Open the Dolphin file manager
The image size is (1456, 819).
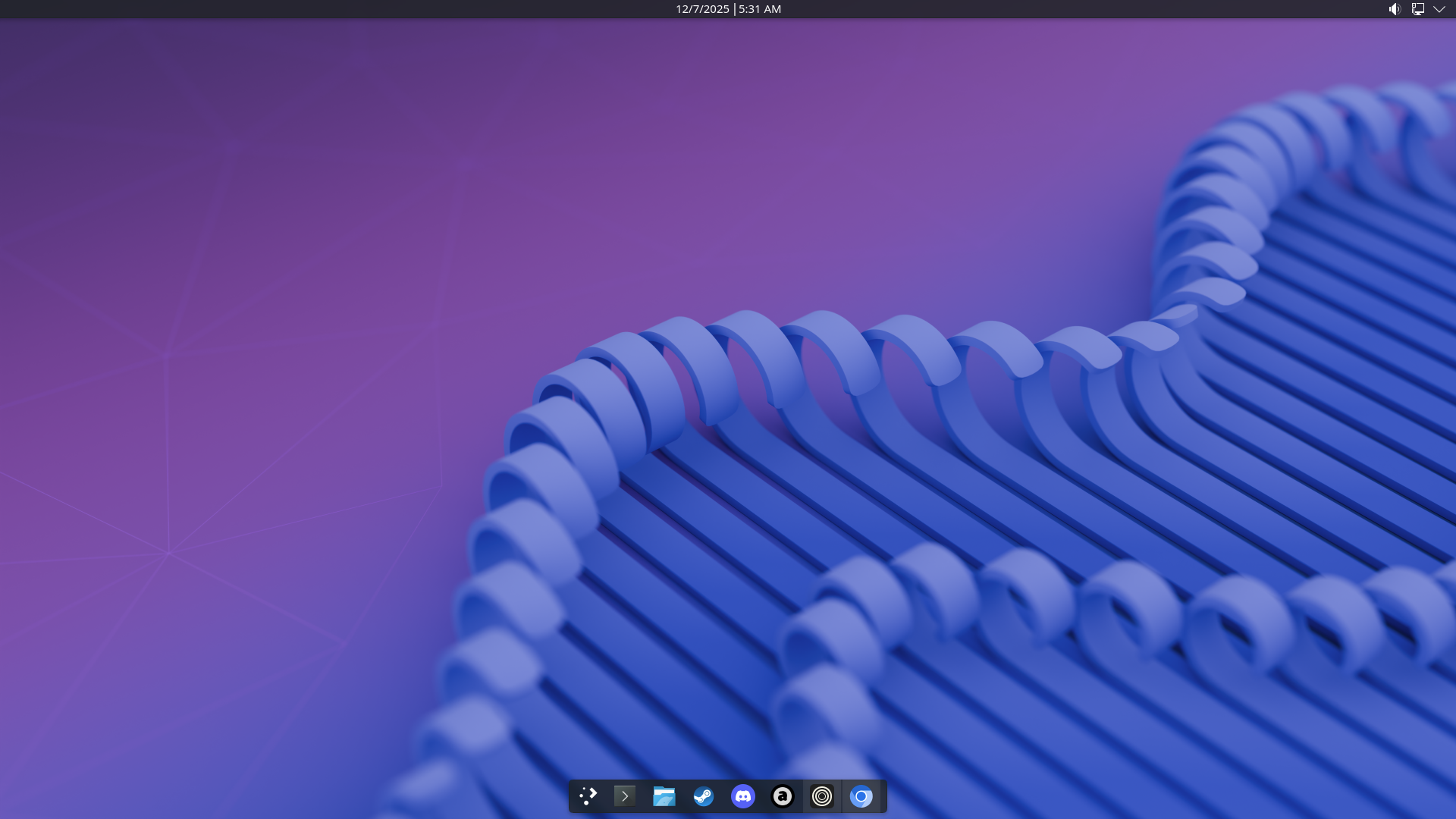tap(664, 796)
